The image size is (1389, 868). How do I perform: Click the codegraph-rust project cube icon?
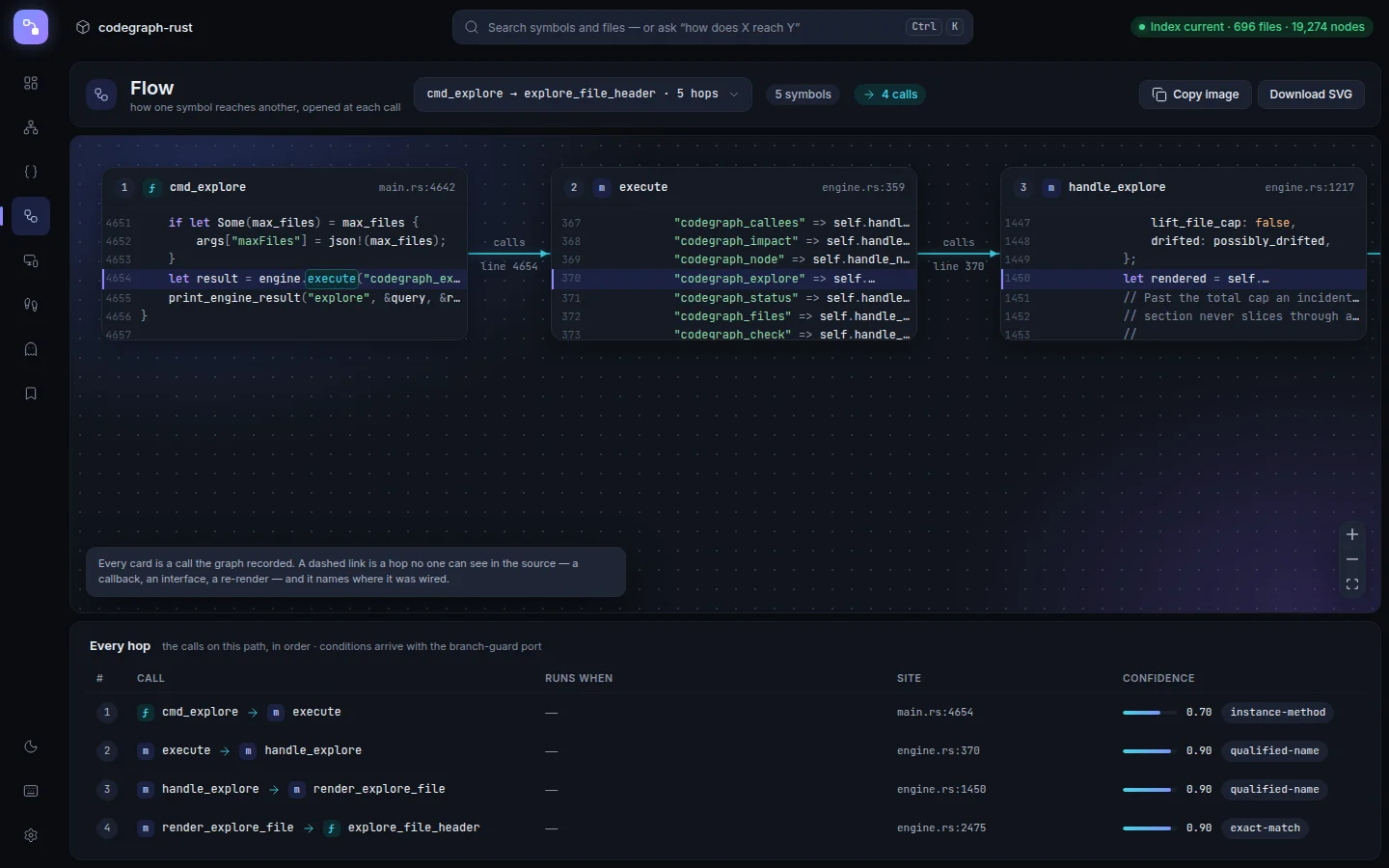(x=83, y=27)
